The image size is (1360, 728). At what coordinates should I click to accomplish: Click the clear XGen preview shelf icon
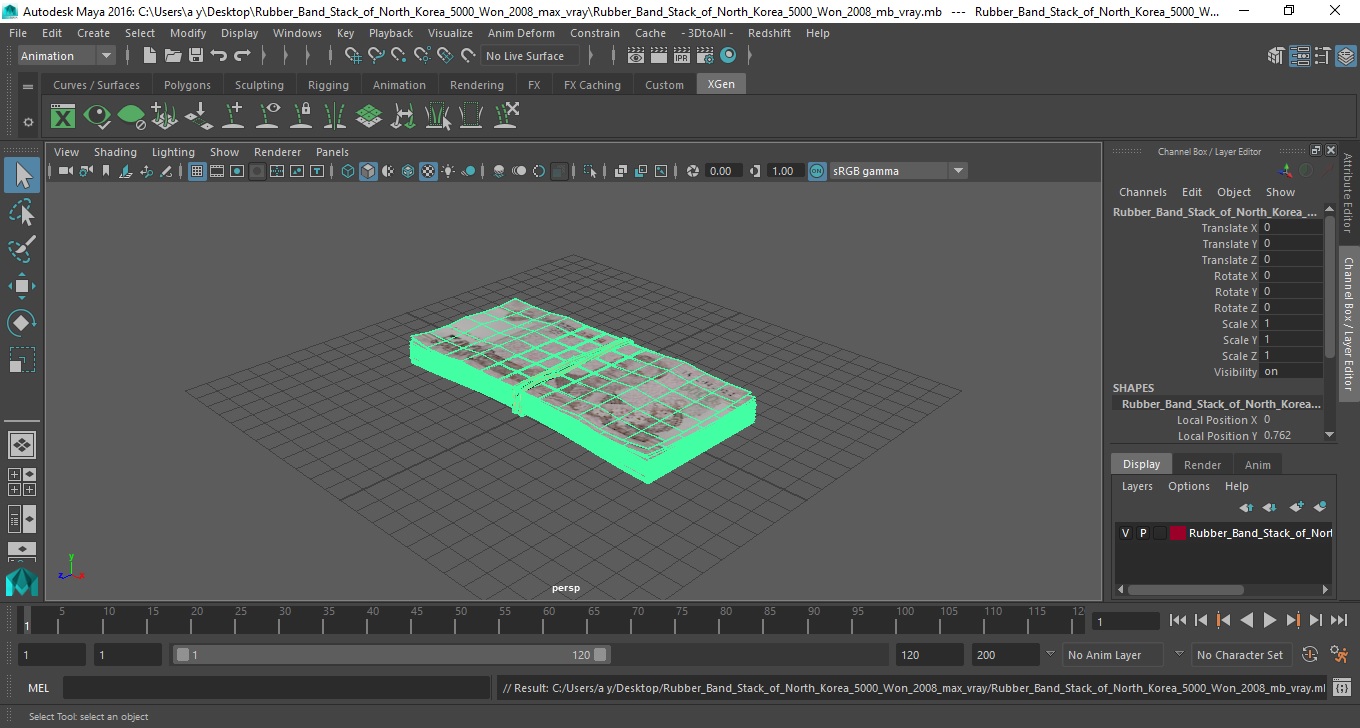[131, 116]
